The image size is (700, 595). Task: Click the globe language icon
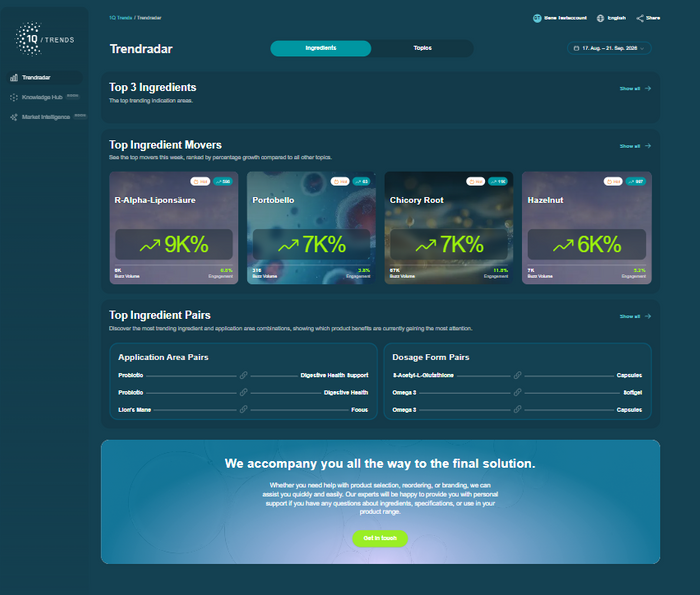[600, 18]
